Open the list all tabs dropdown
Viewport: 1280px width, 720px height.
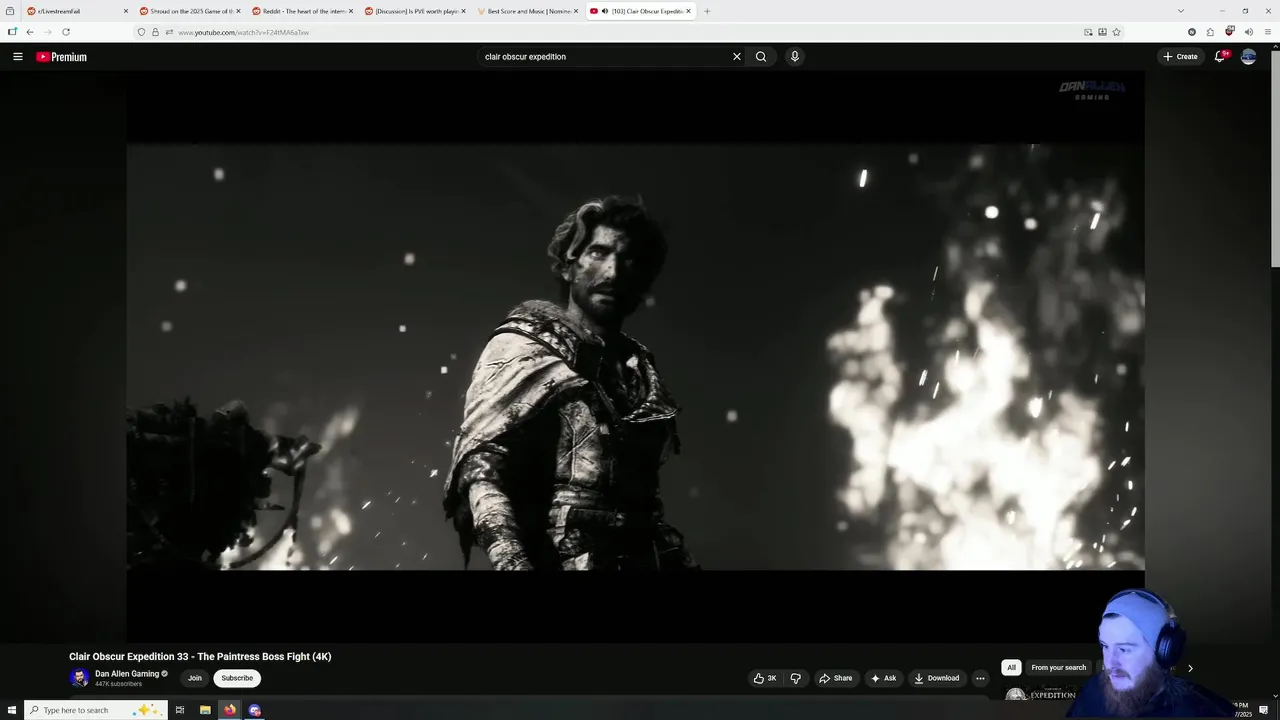point(1181,11)
